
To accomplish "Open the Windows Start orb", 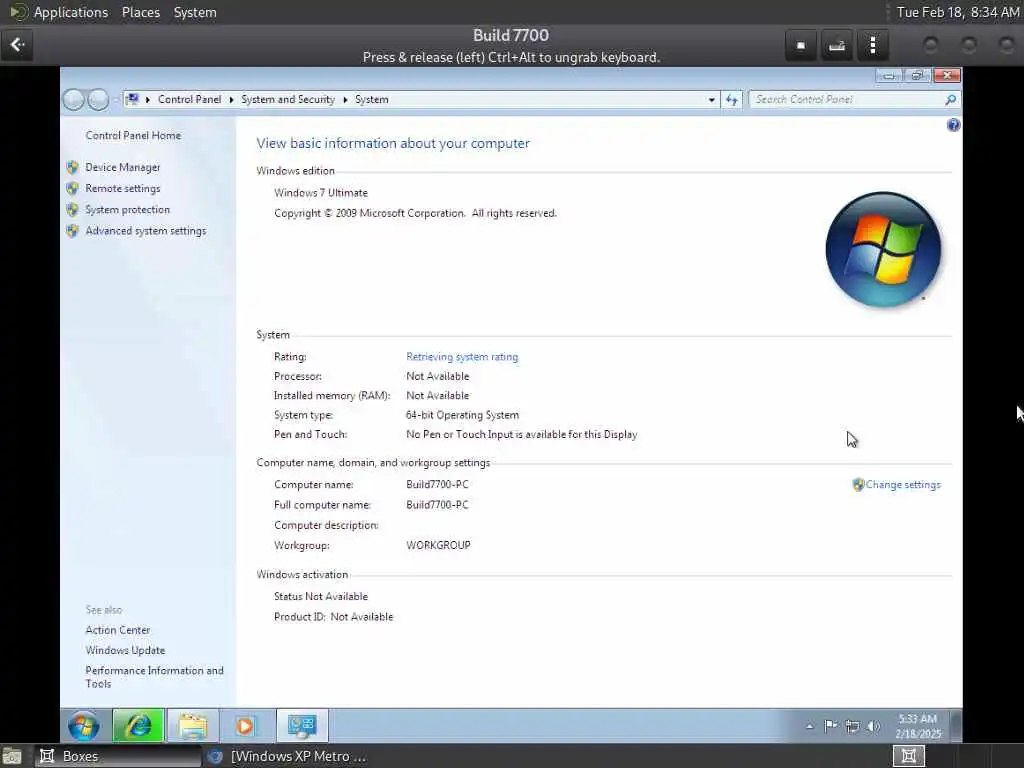I will [84, 726].
